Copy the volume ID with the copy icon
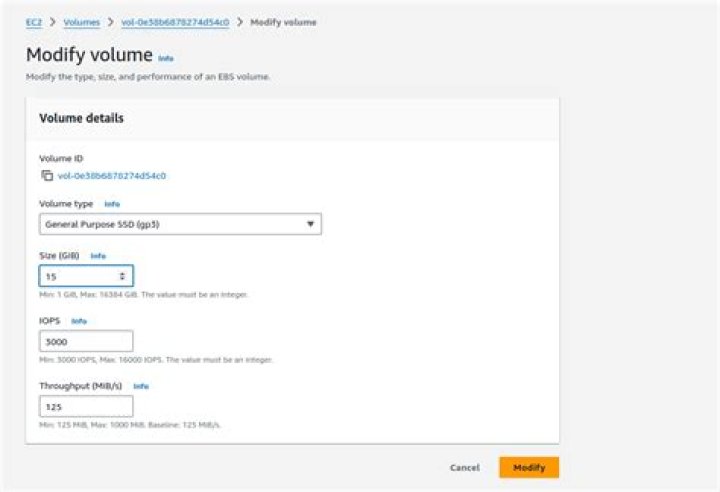Viewport: 720px width, 492px height. pyautogui.click(x=46, y=176)
